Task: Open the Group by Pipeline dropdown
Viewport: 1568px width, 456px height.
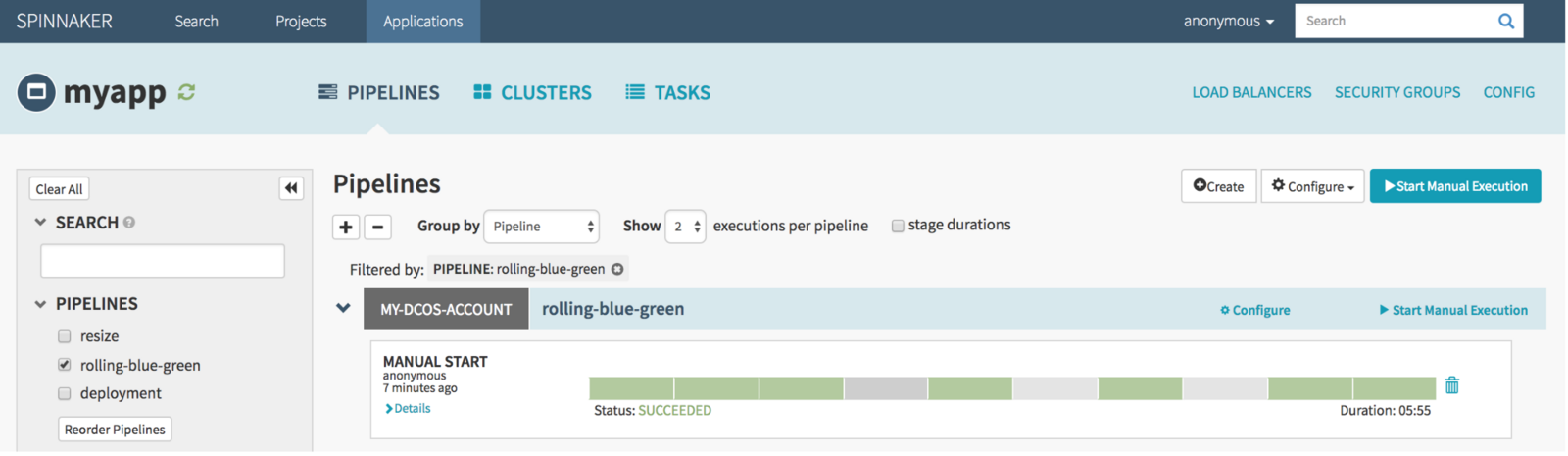Action: click(541, 227)
